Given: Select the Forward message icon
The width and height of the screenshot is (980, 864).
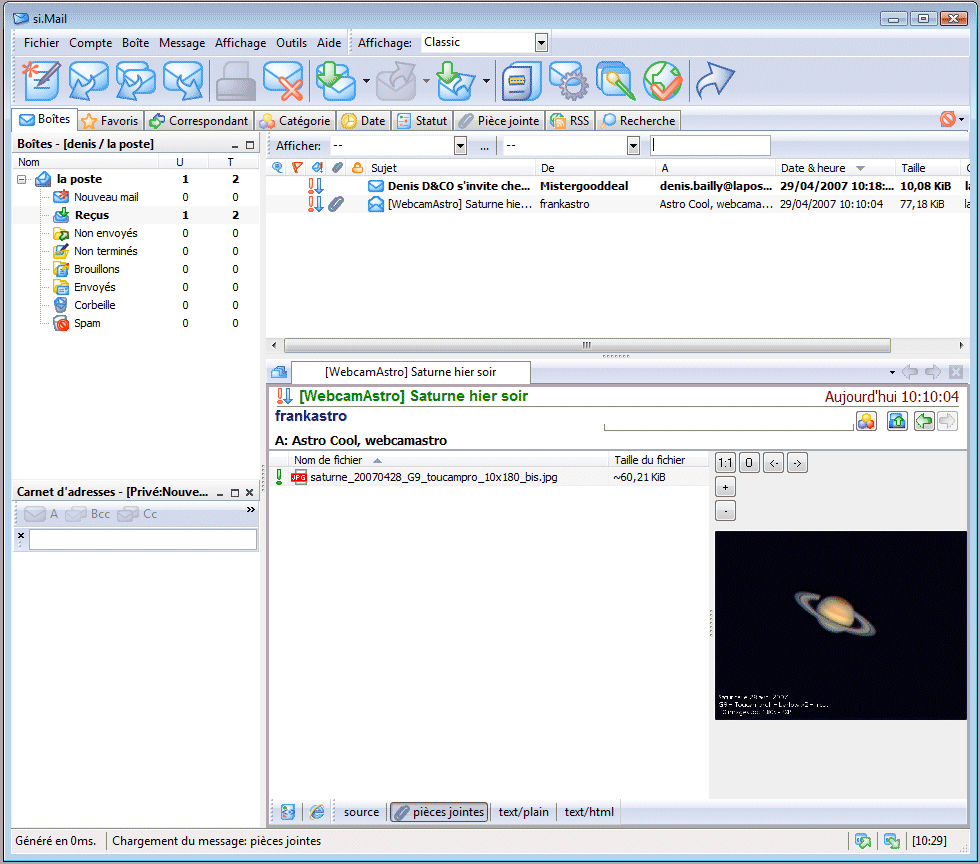Looking at the screenshot, I should [182, 80].
